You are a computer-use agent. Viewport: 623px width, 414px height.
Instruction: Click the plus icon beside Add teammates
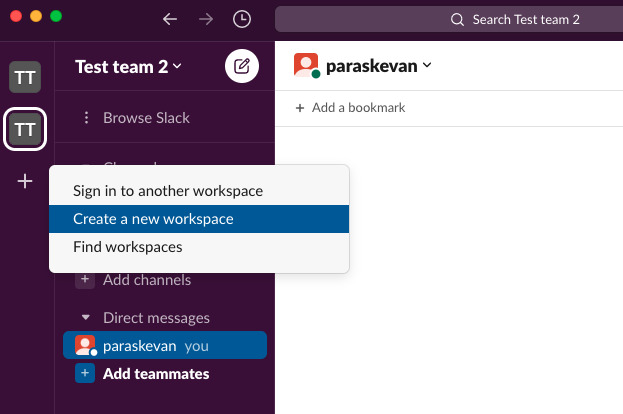click(85, 373)
